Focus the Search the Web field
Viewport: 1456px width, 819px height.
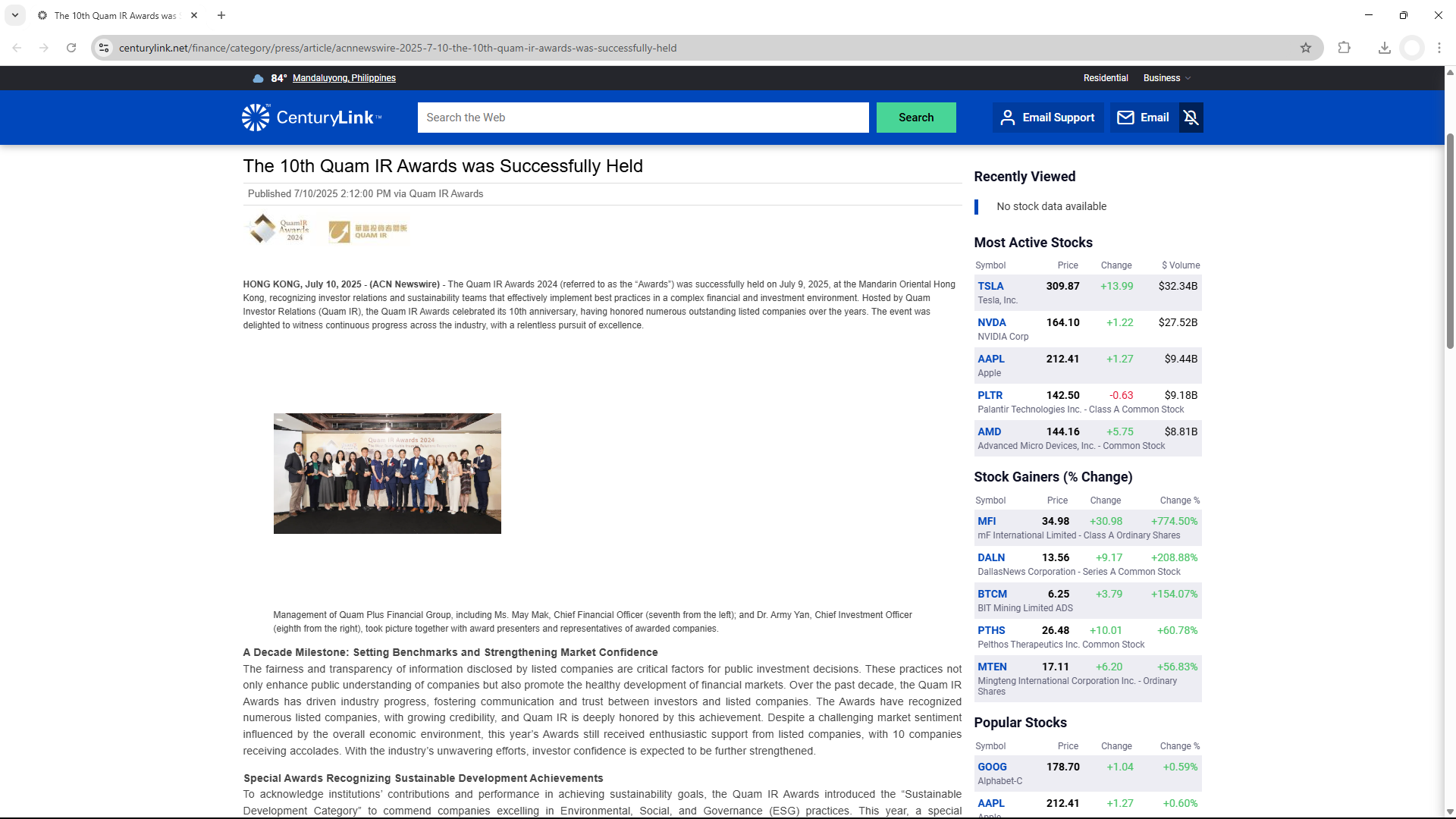coord(643,118)
